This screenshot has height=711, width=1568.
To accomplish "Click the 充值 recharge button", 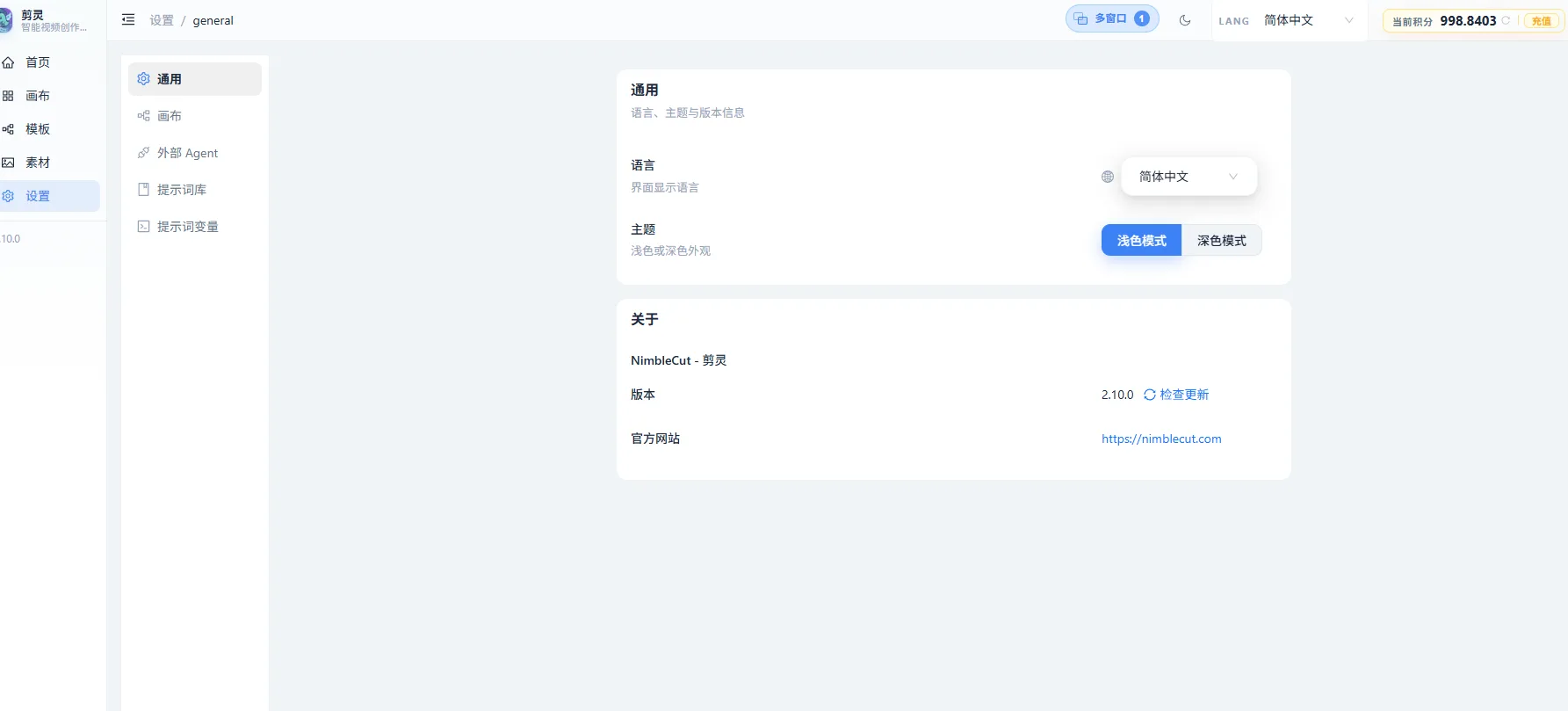I will click(x=1542, y=21).
